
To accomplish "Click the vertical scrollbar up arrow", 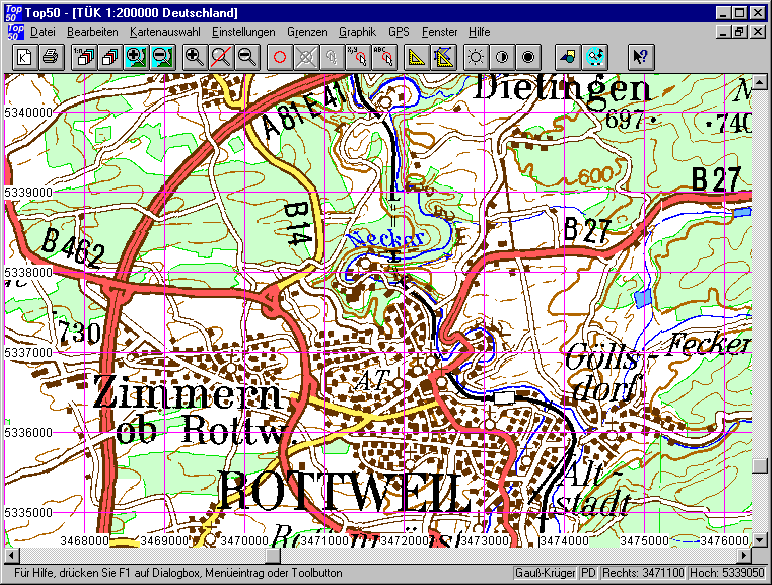I will (760, 82).
